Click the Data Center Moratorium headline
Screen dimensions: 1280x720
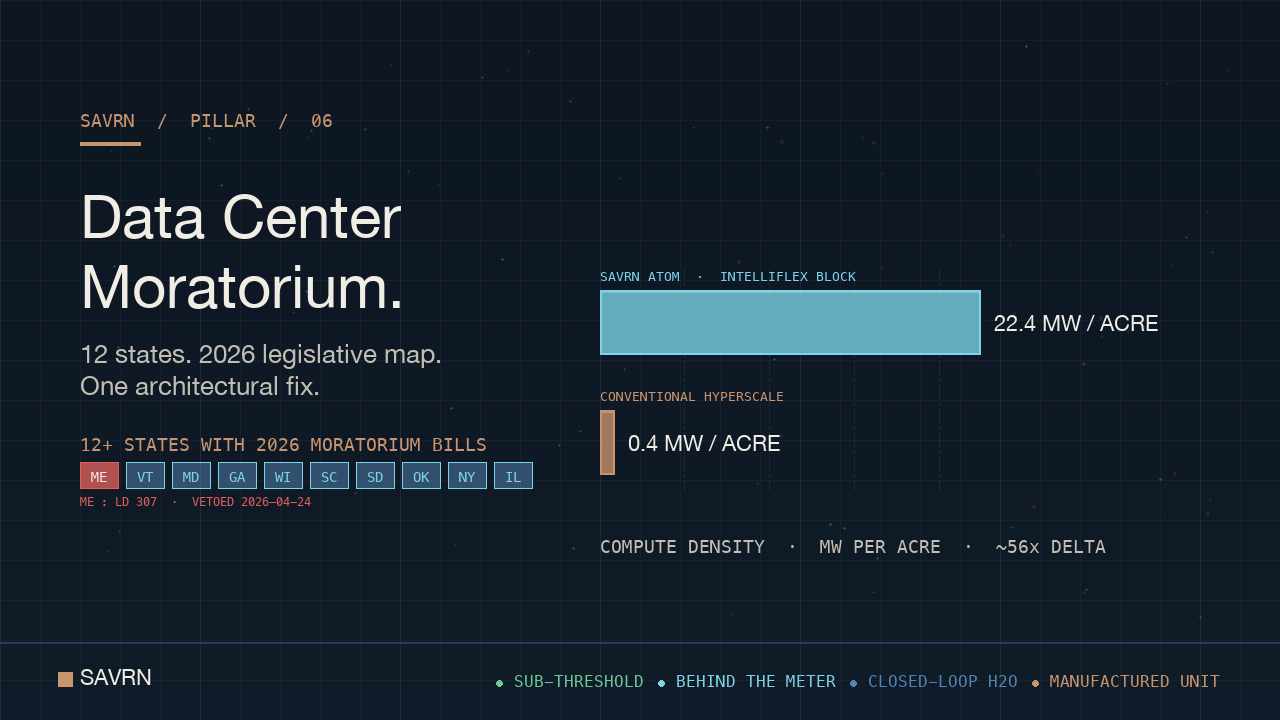click(242, 252)
